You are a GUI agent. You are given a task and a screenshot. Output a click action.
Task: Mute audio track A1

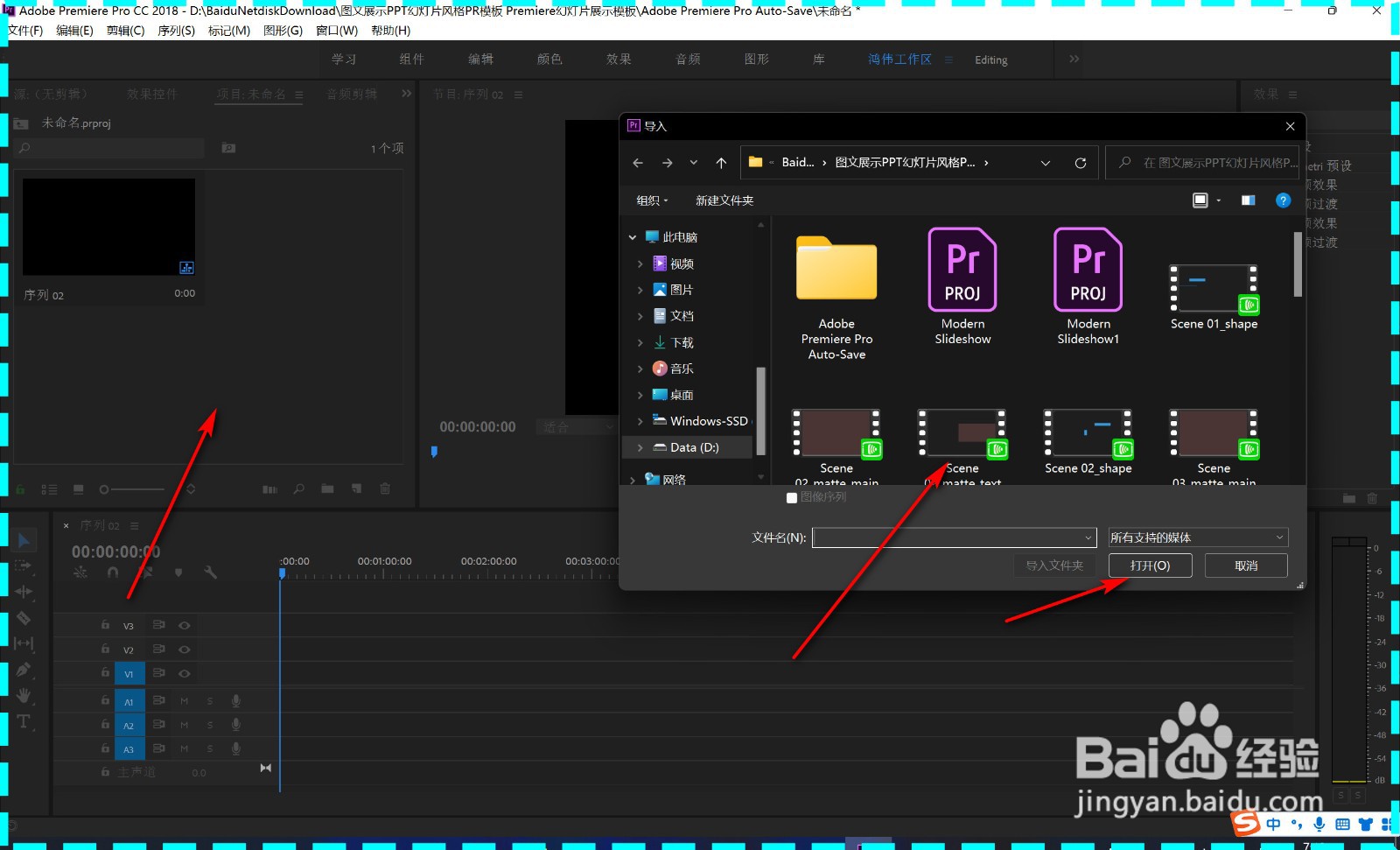185,701
